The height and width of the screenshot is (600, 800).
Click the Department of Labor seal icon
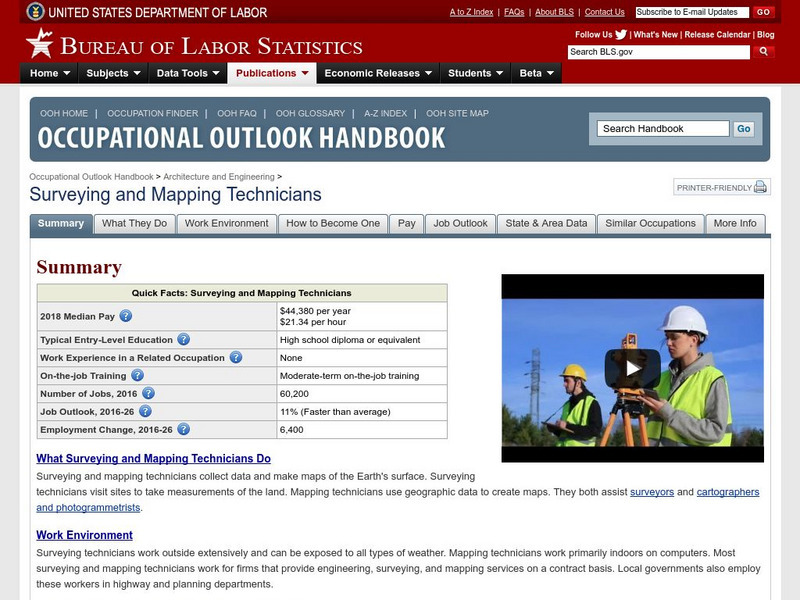pos(35,11)
